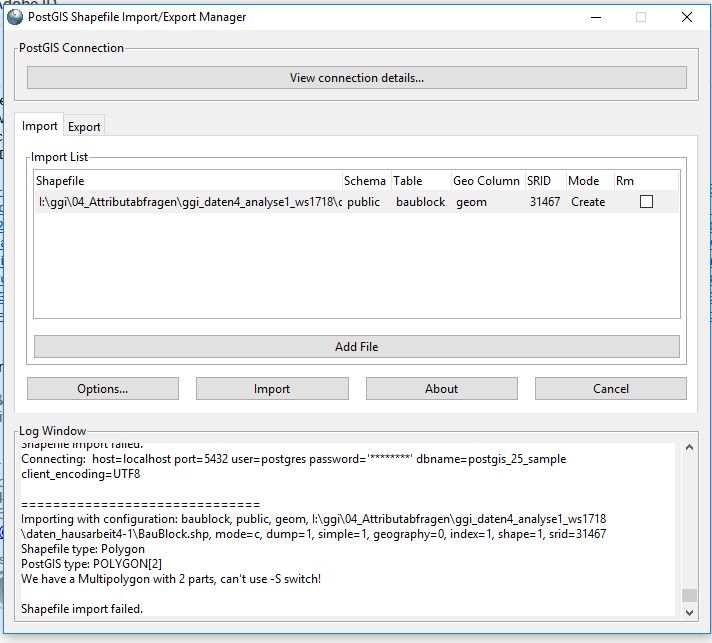
Task: Start the shapefile Import
Action: 272,389
